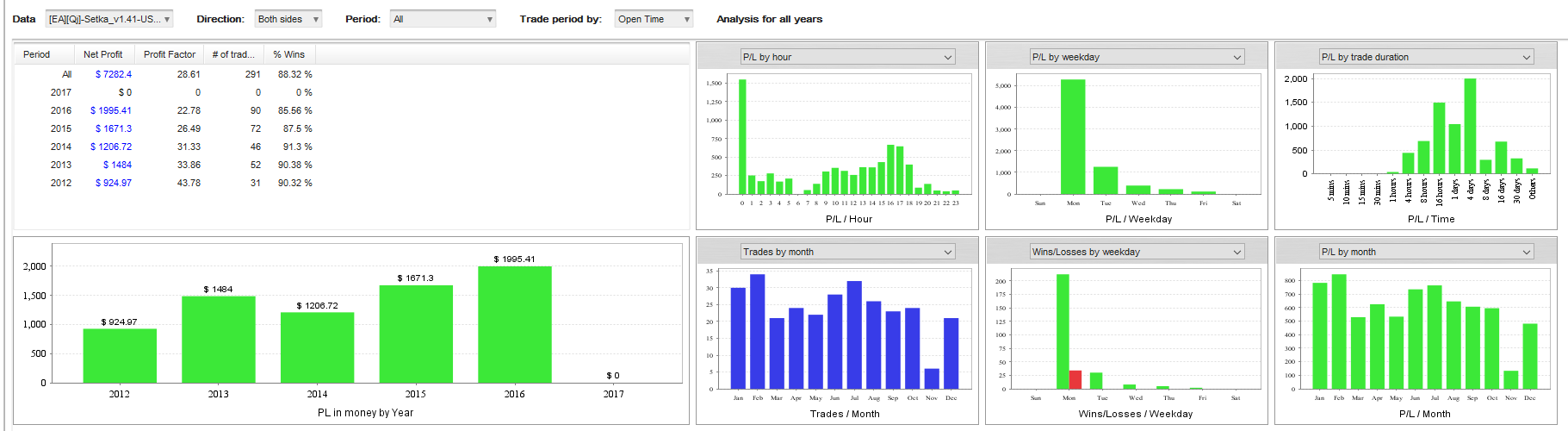This screenshot has height=431, width=1568.
Task: Sort by the Period column header
Action: coord(45,54)
